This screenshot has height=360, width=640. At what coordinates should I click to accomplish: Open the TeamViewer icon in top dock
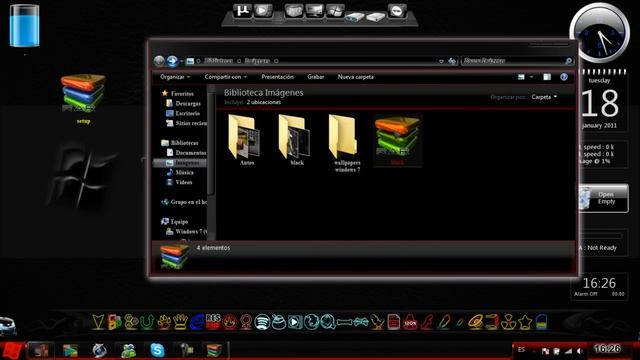click(x=397, y=11)
